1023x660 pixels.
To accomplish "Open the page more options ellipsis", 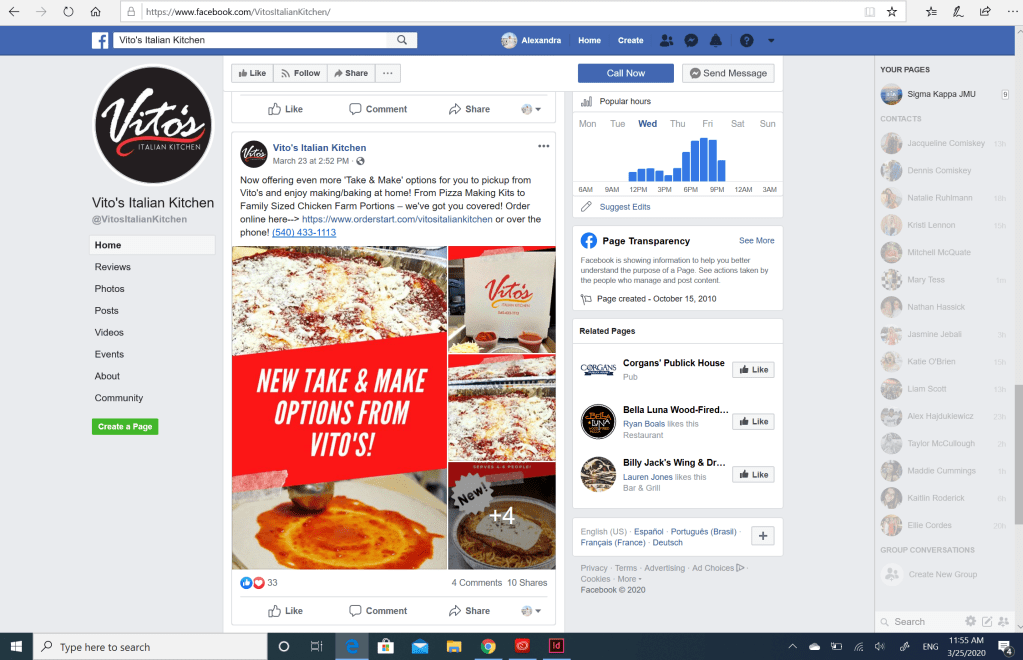I will 388,73.
